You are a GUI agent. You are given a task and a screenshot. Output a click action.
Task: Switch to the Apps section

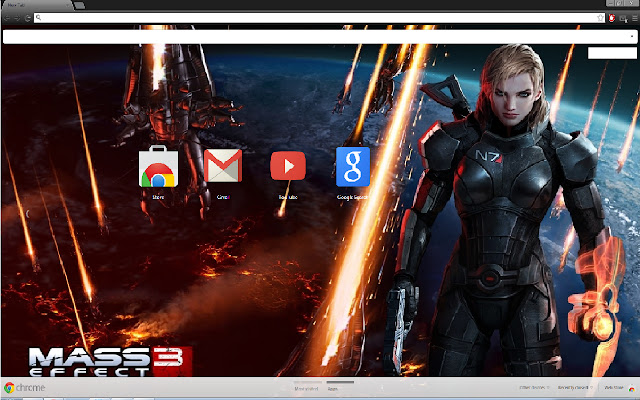tap(333, 389)
